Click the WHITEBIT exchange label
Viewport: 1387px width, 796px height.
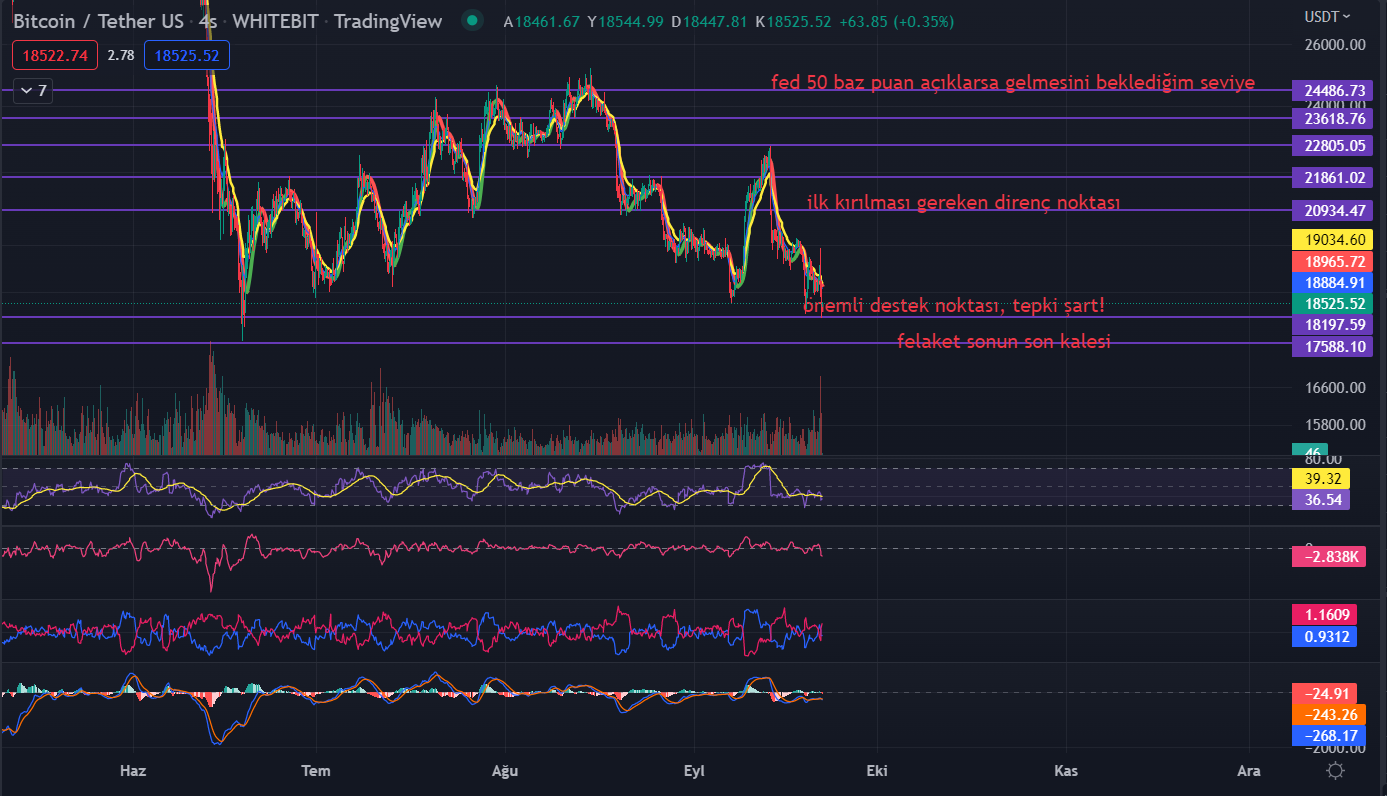275,21
